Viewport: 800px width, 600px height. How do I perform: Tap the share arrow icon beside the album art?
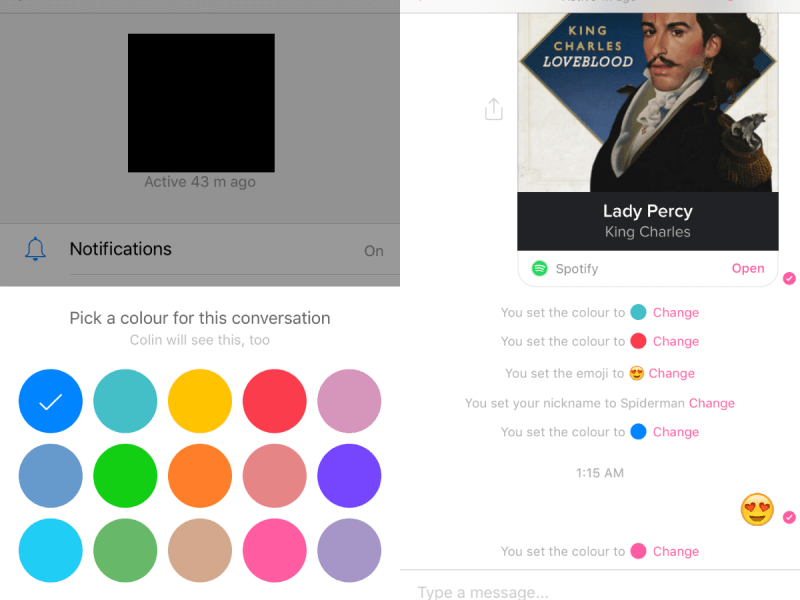coord(493,110)
